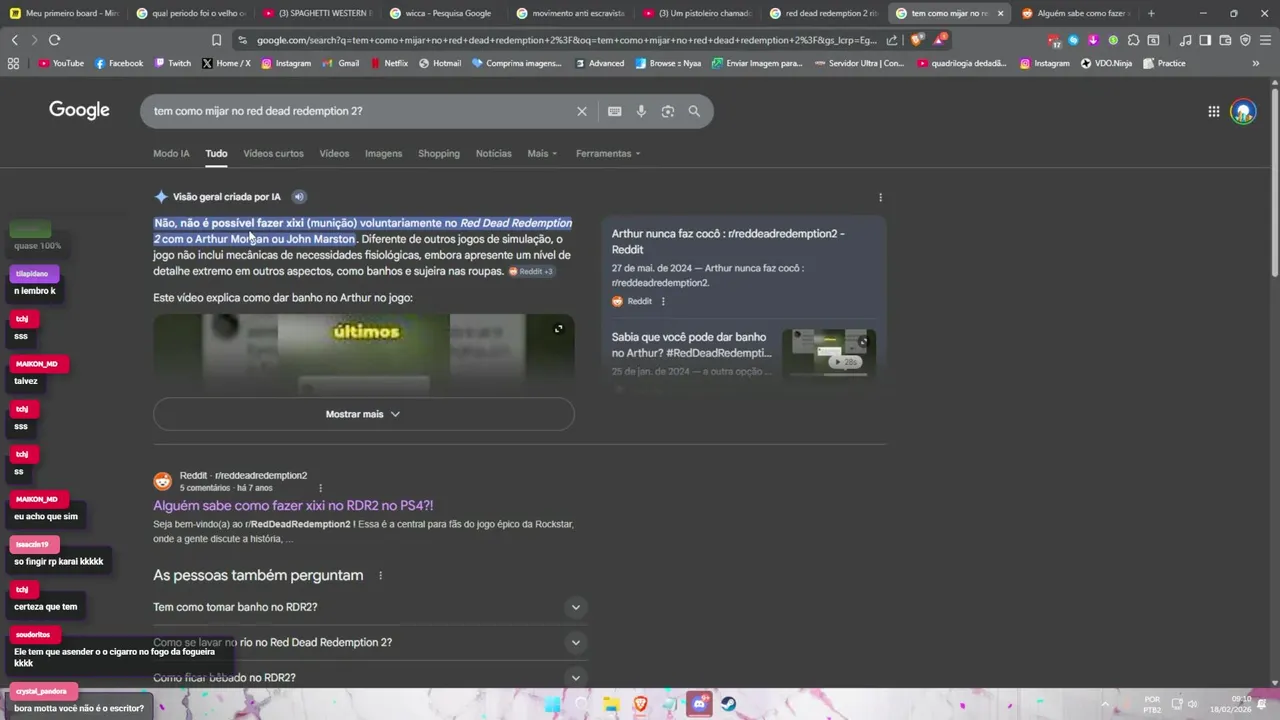Toggle the browser sidebar panel
Screen dimensions: 1280x720
1205,40
